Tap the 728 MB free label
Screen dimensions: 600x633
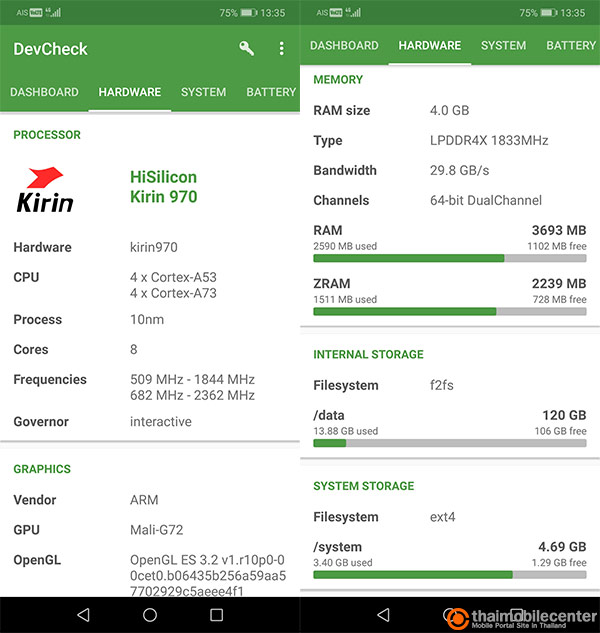[x=560, y=300]
